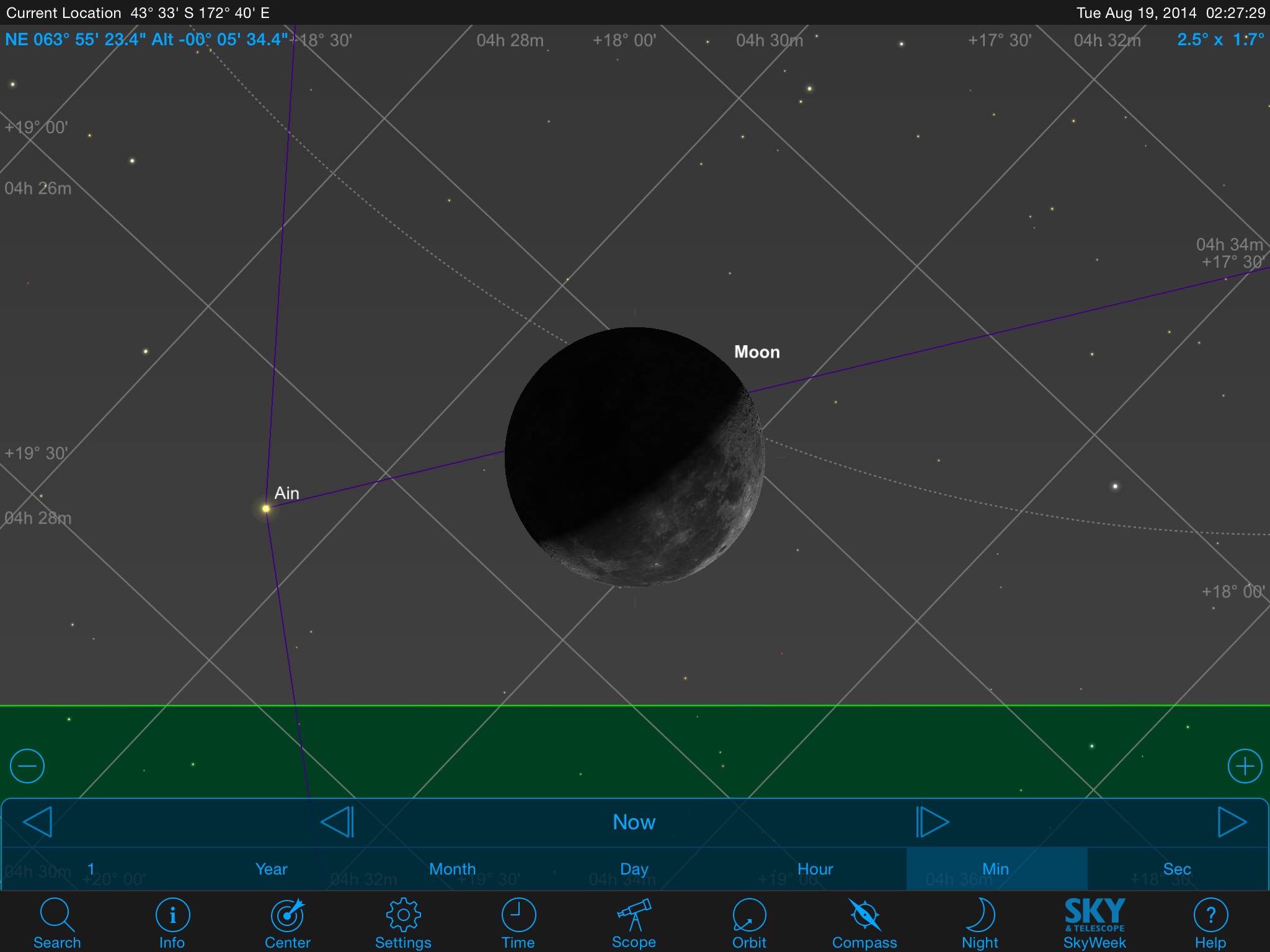Zoom in with the plus button

[x=1245, y=766]
